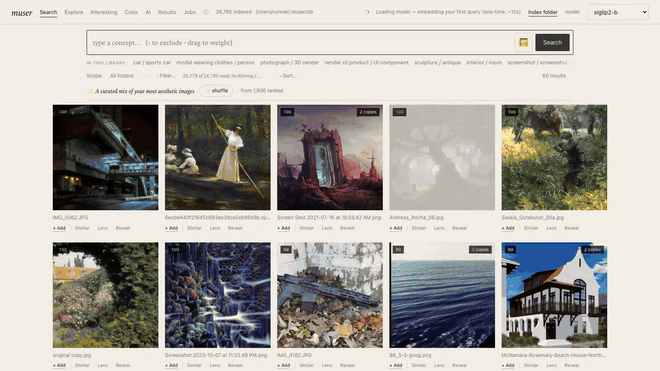Open the siglip2-b model dropdown
Viewport: 660px width, 371px height.
click(x=618, y=12)
